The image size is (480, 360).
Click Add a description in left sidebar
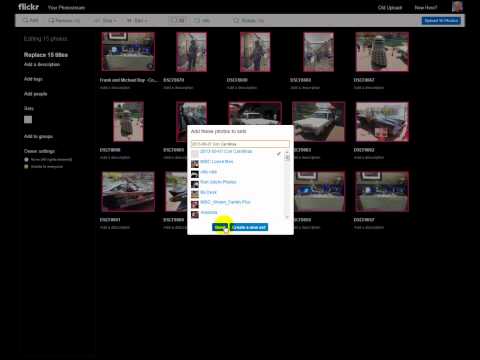[x=42, y=64]
